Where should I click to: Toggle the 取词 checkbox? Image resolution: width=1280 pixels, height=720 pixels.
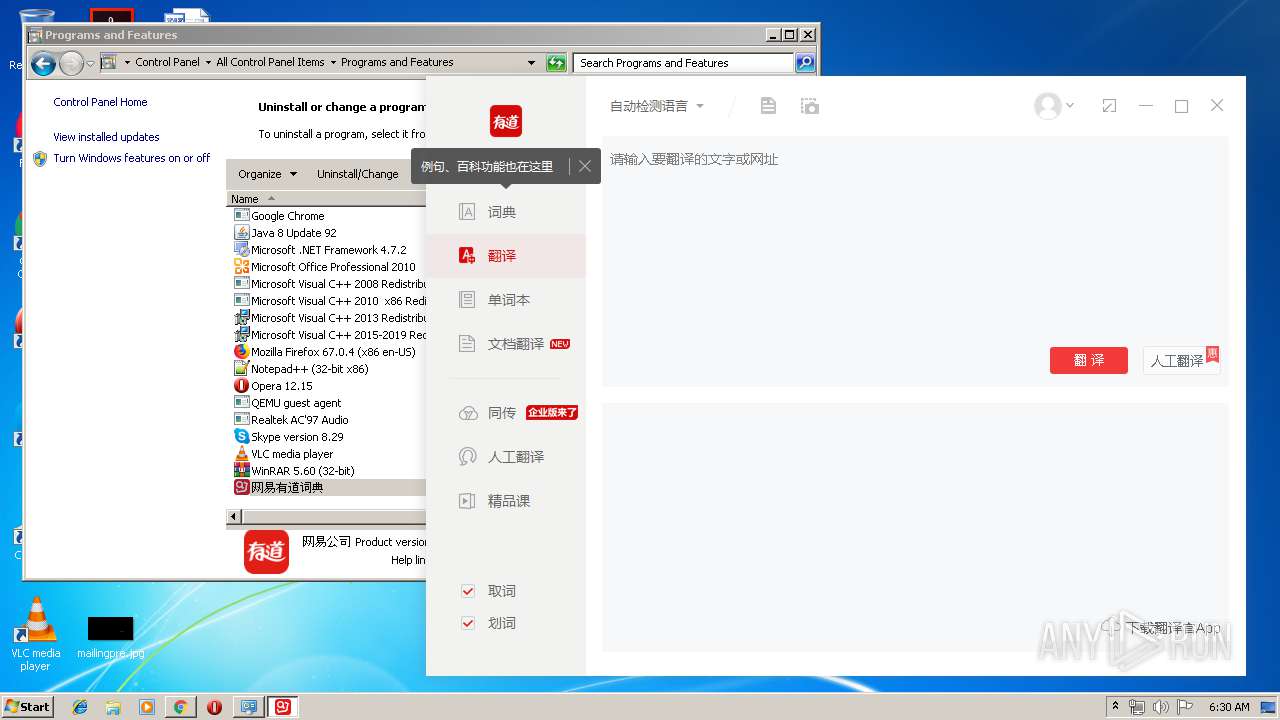click(x=467, y=591)
